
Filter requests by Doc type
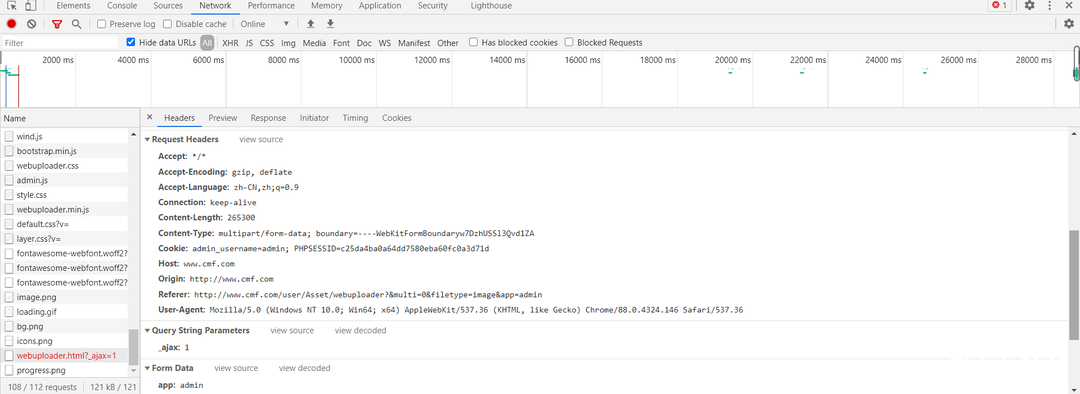364,43
